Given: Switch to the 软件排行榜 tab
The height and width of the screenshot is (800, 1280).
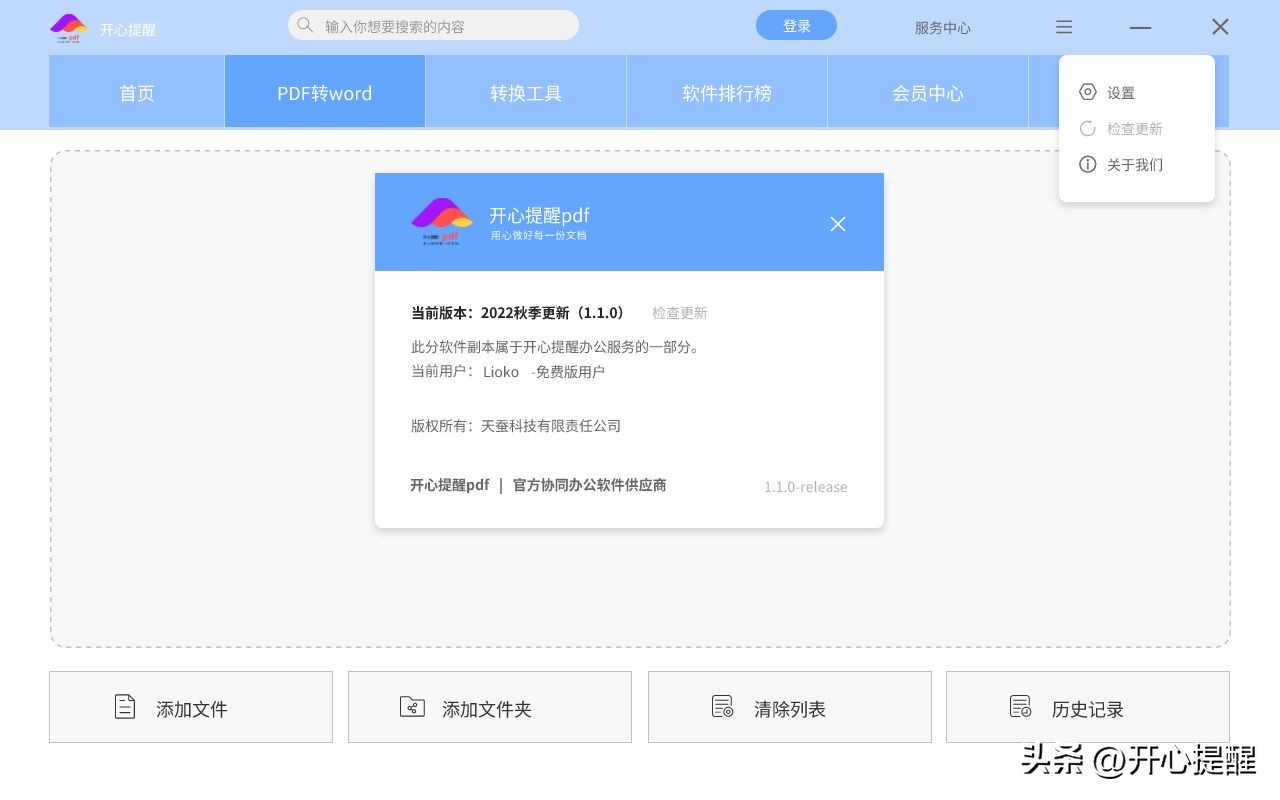Looking at the screenshot, I should pyautogui.click(x=726, y=92).
